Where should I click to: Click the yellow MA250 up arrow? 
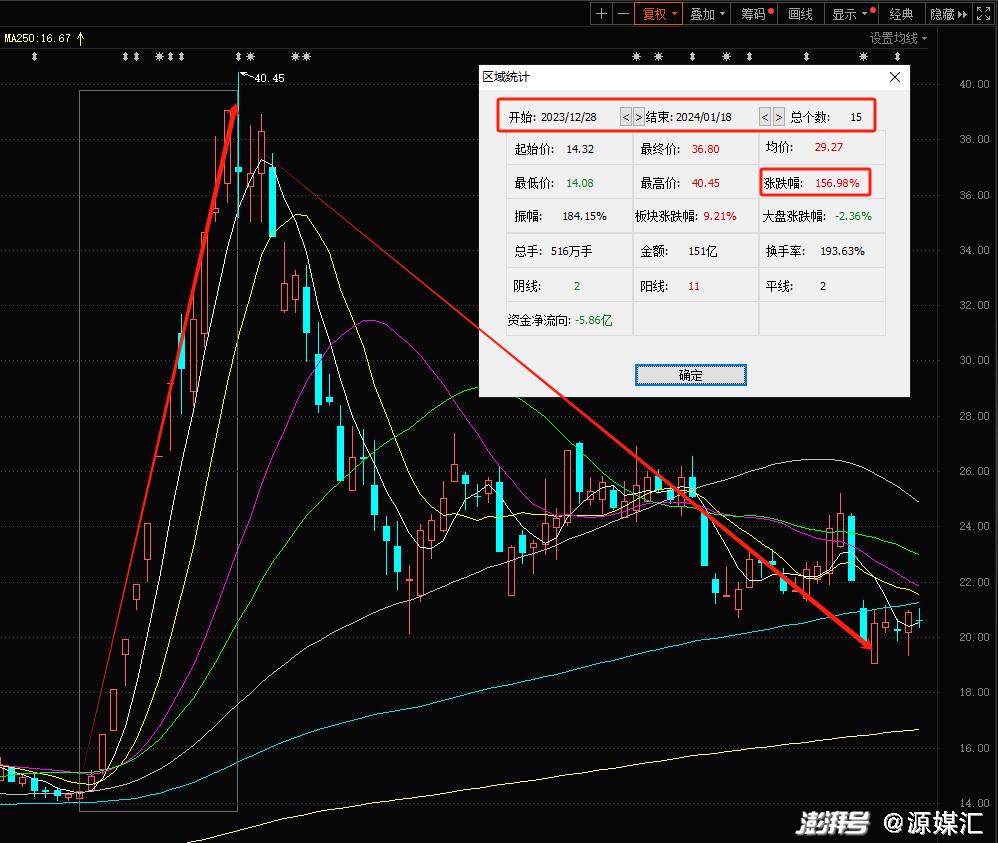click(x=81, y=38)
